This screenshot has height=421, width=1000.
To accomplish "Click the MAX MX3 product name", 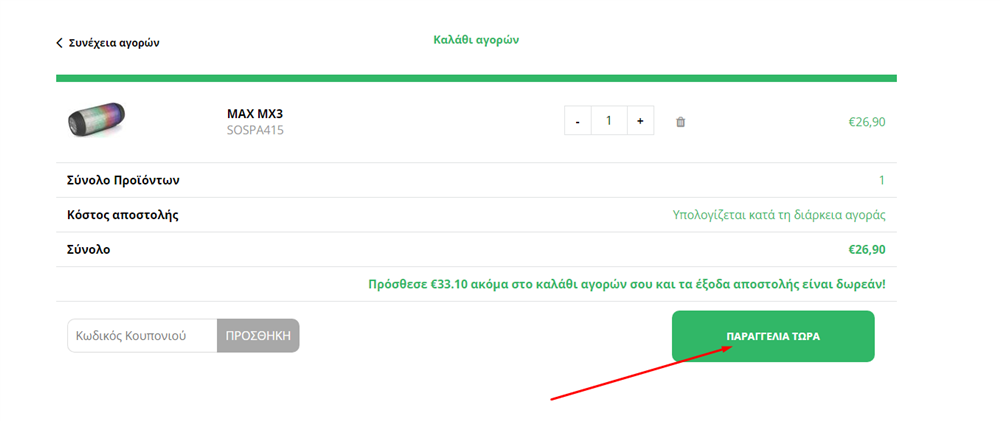I will (255, 114).
